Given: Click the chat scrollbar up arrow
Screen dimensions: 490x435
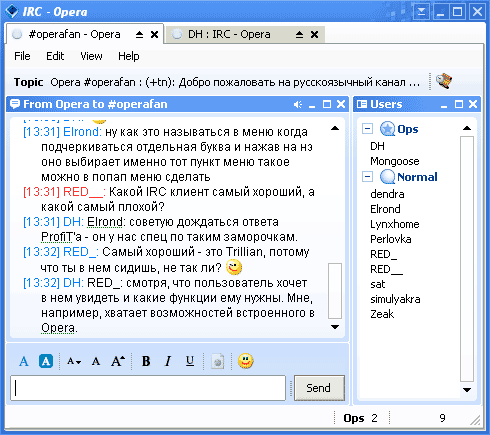Looking at the screenshot, I should [335, 128].
